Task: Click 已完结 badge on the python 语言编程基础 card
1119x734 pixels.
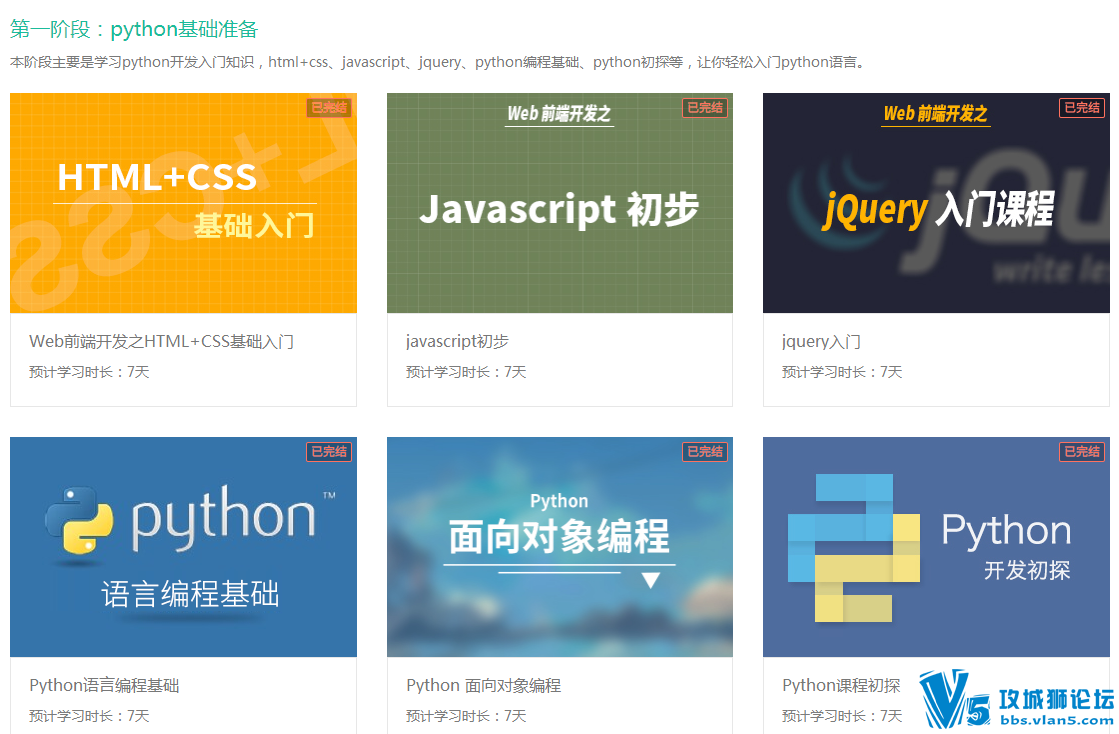Action: click(x=329, y=452)
